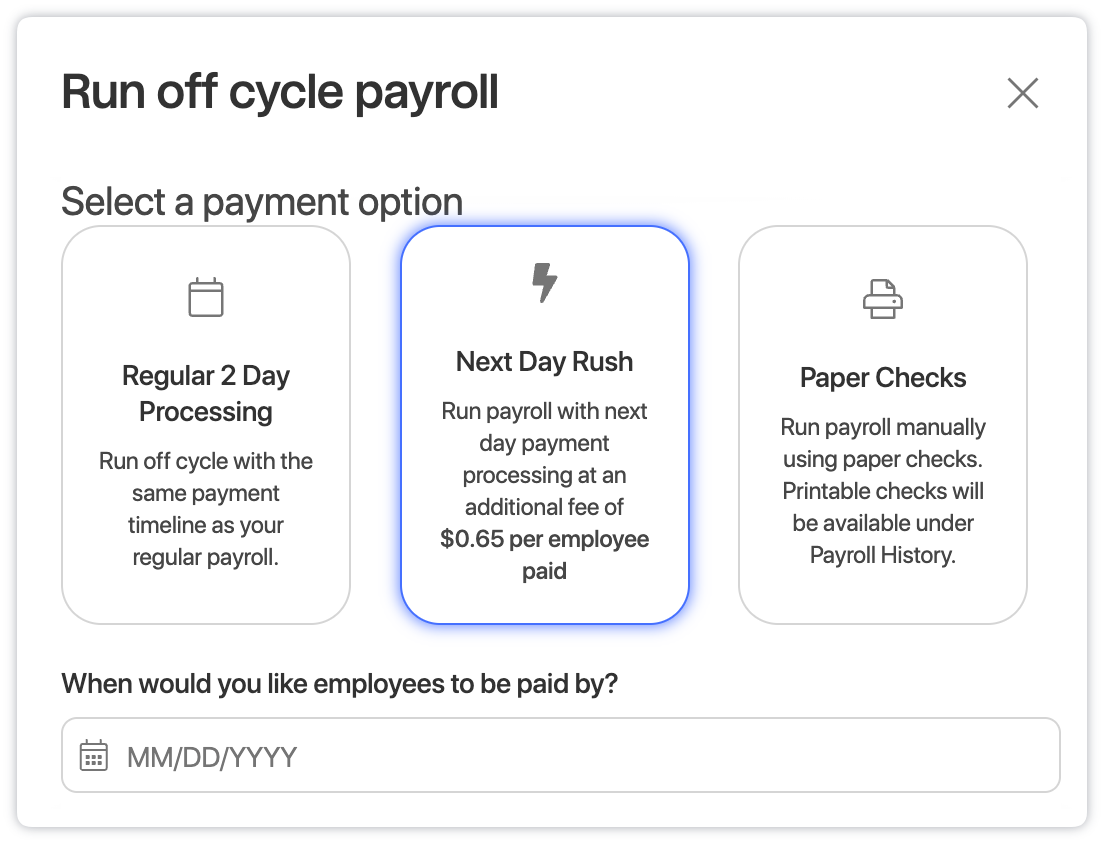The width and height of the screenshot is (1104, 844).
Task: Close the Run off cycle payroll dialog
Action: (x=1022, y=94)
